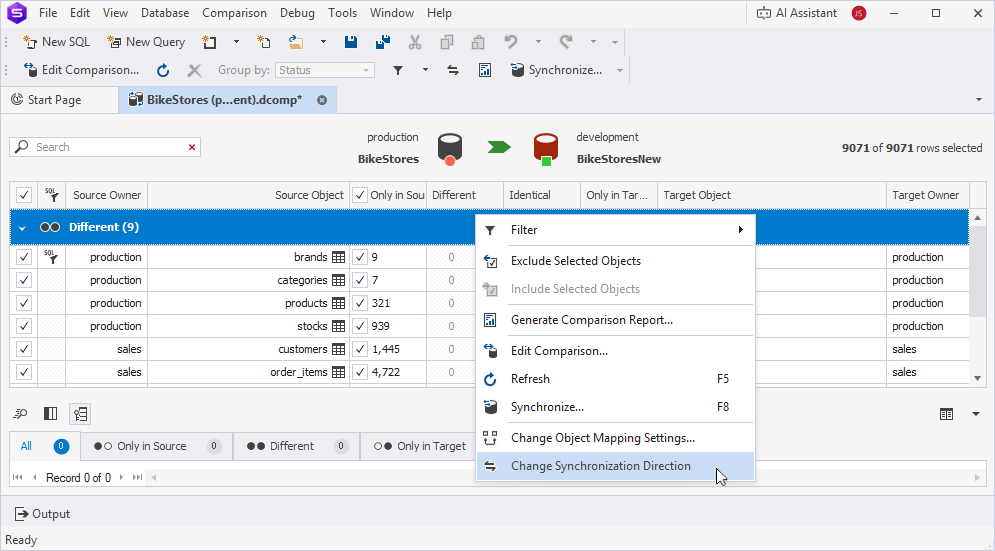Click the green direction arrow between databases
995x551 pixels.
coord(499,148)
